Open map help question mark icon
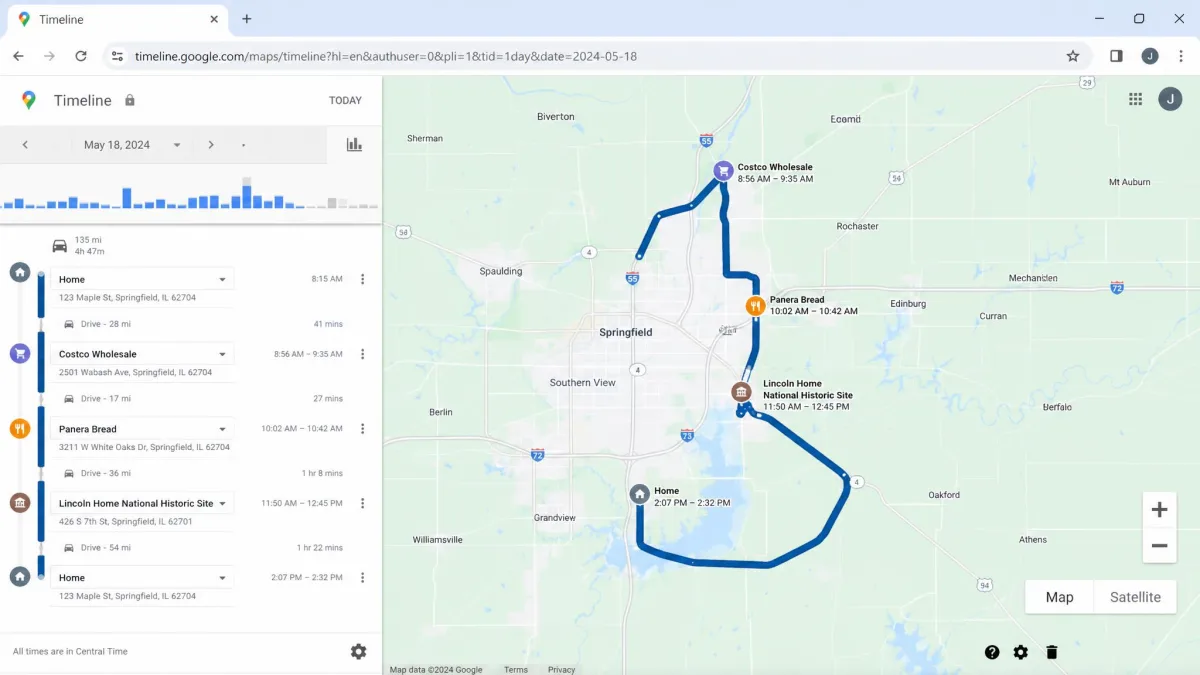Viewport: 1200px width, 675px height. (x=992, y=652)
